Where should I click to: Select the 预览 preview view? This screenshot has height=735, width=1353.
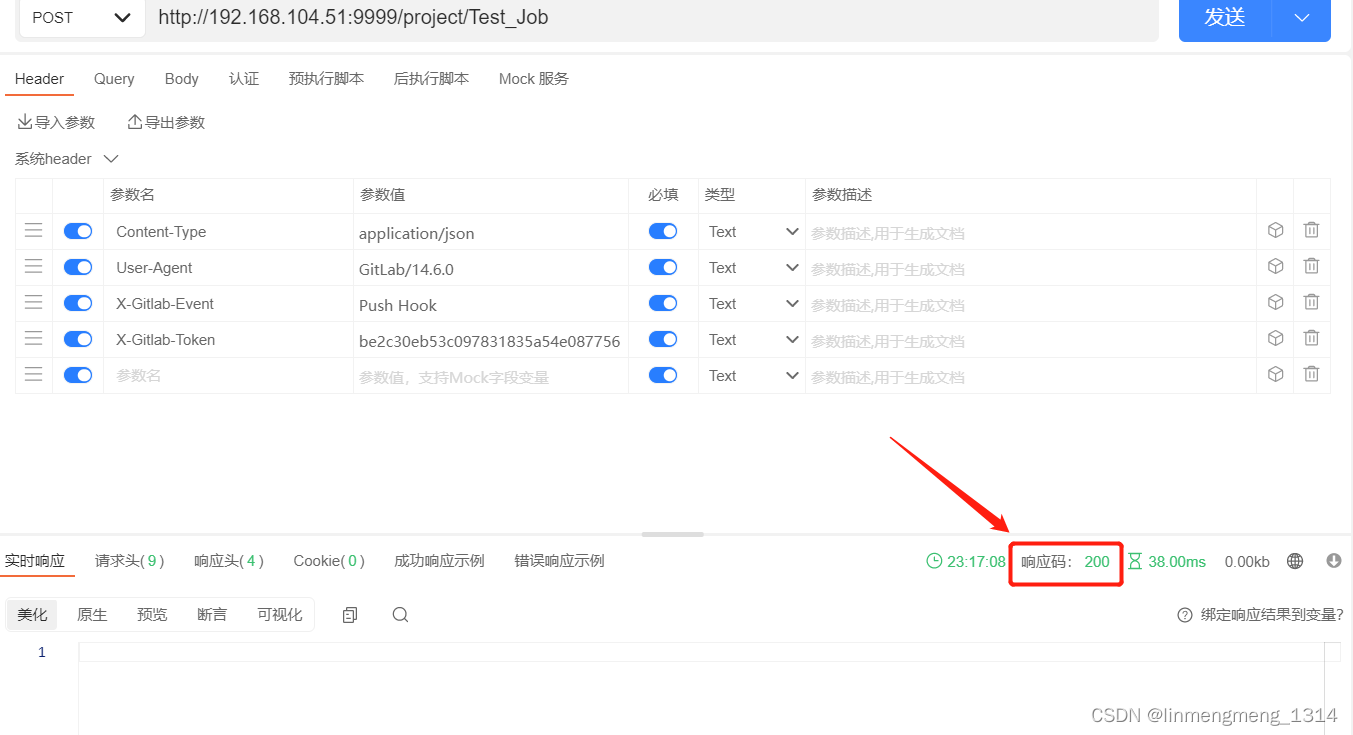click(x=152, y=615)
